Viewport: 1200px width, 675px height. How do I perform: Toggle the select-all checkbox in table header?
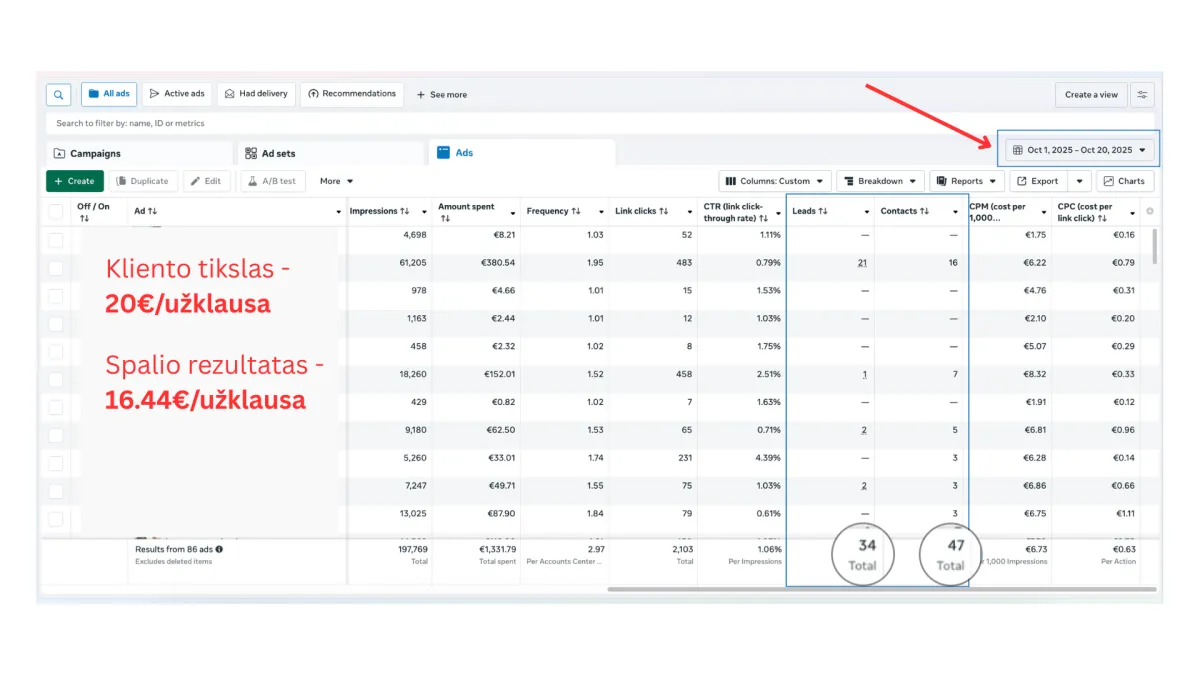click(x=56, y=211)
